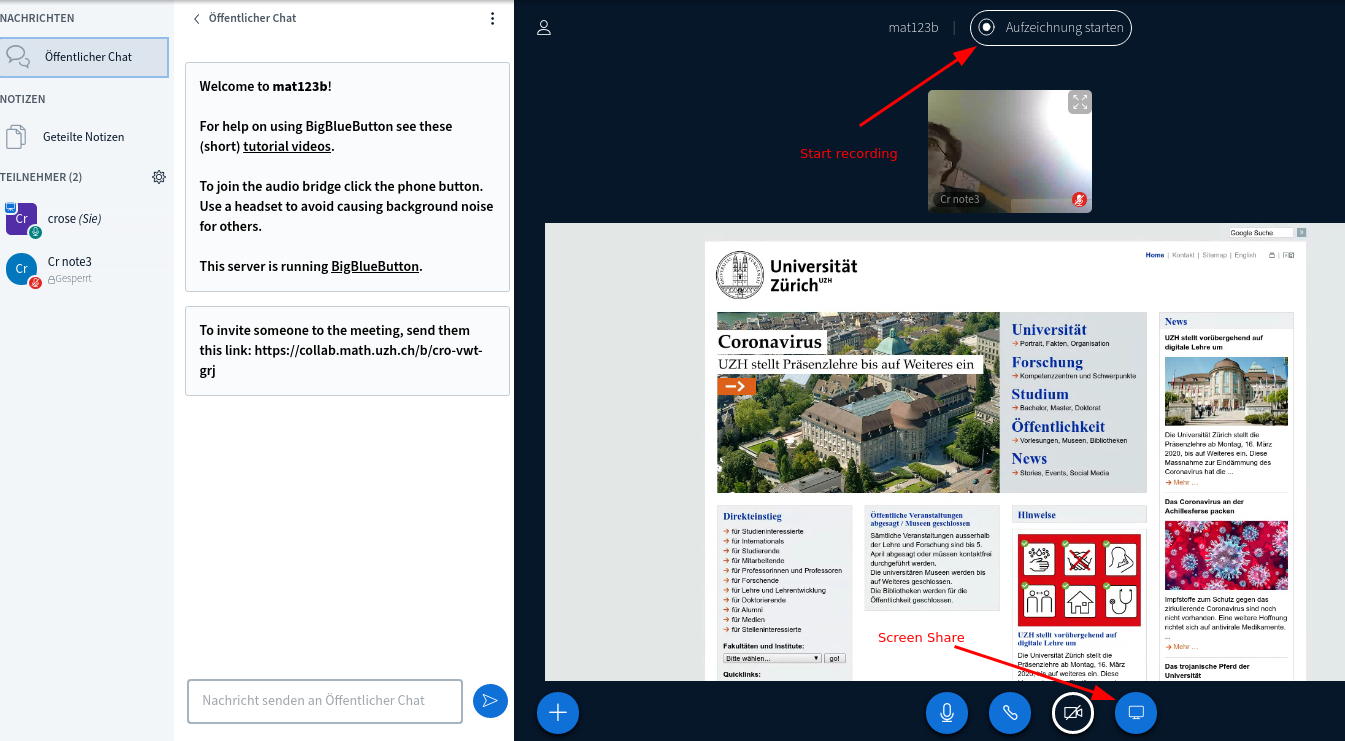Click the go button beside Bitte wählen
Image resolution: width=1345 pixels, height=741 pixels.
click(x=835, y=658)
